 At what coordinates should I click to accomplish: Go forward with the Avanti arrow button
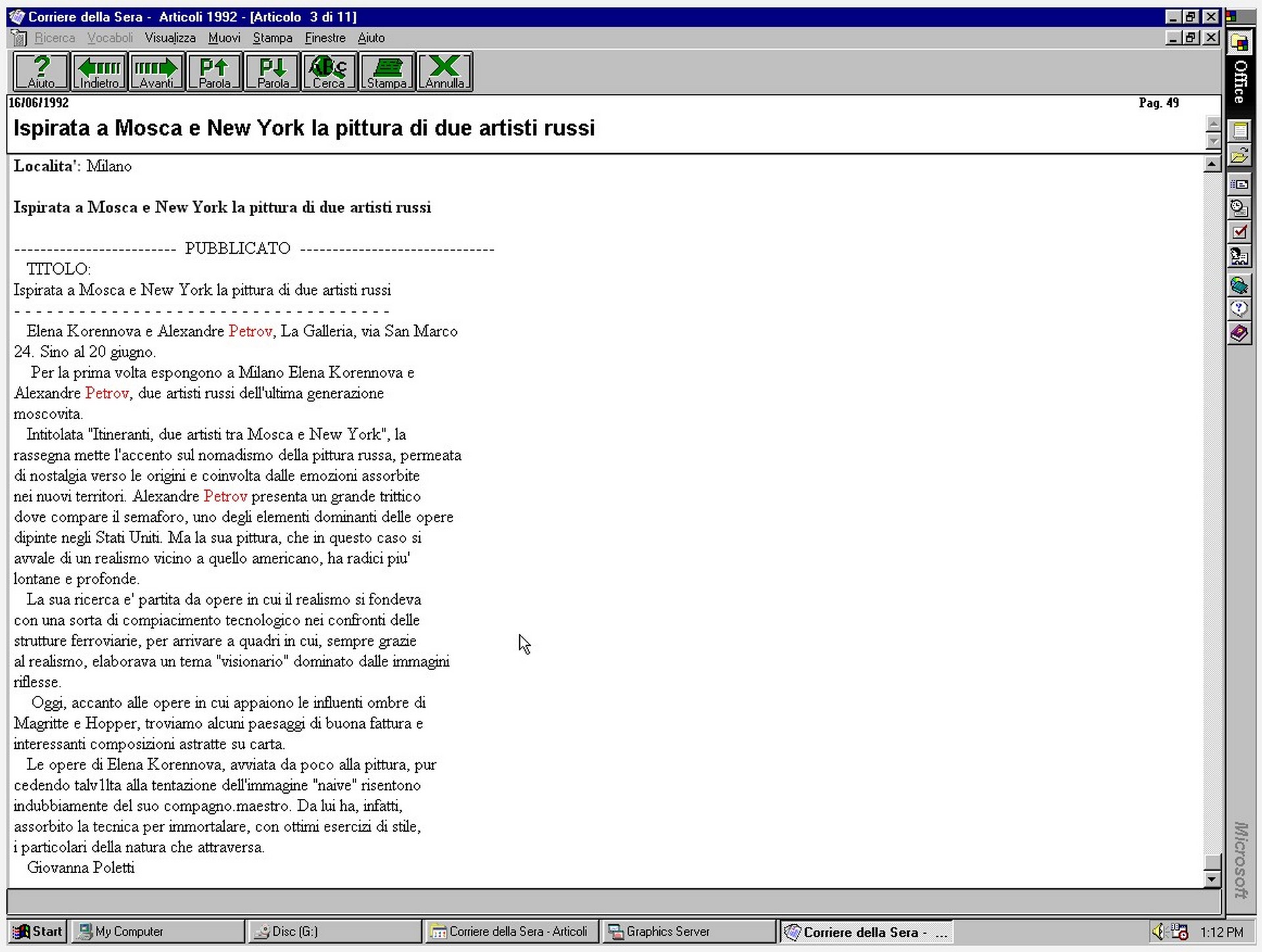click(x=156, y=72)
